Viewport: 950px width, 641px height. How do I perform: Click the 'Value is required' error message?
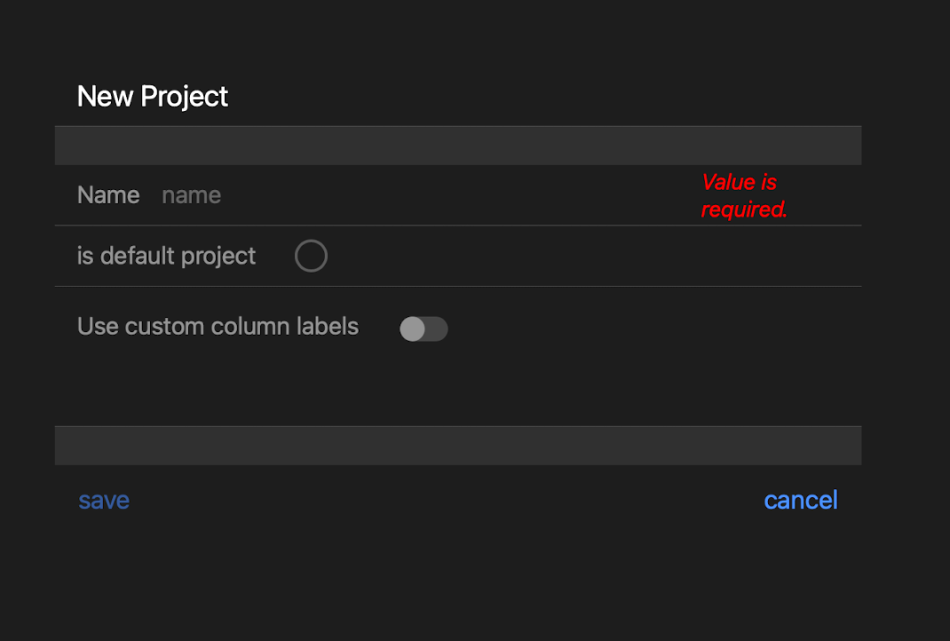point(744,196)
